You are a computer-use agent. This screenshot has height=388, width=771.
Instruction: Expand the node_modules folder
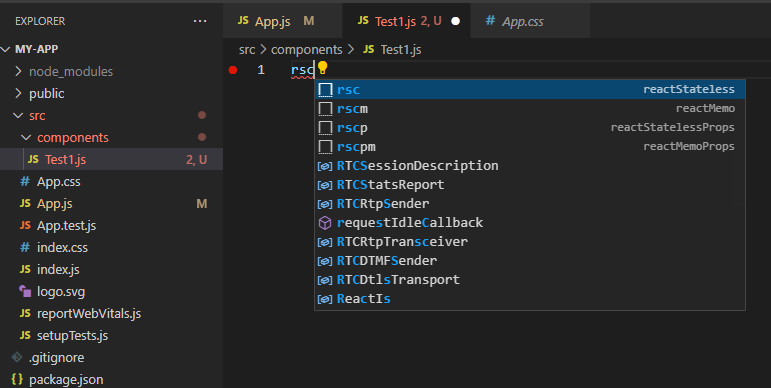pyautogui.click(x=18, y=71)
